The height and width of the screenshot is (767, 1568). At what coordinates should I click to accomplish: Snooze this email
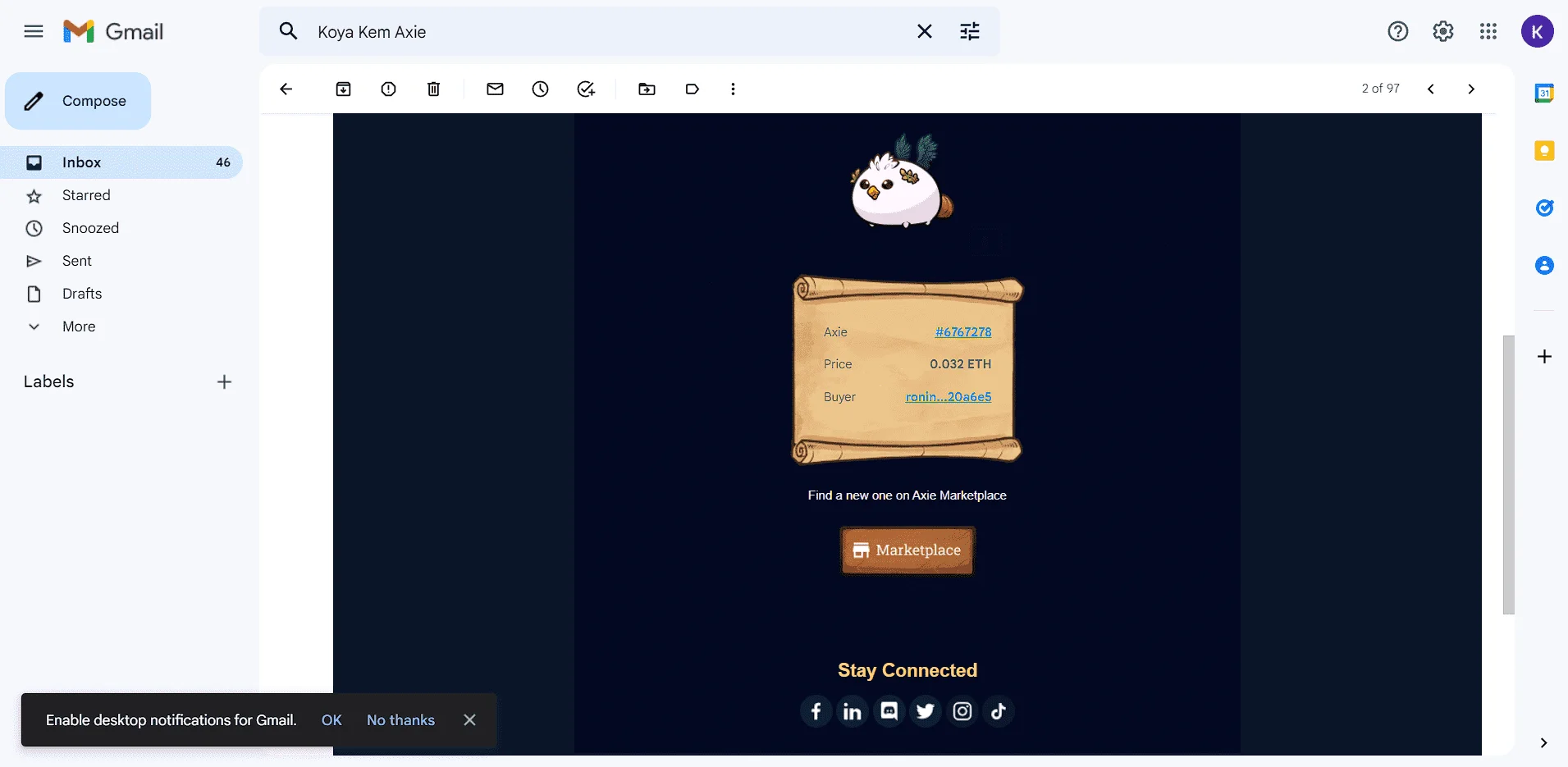tap(541, 89)
